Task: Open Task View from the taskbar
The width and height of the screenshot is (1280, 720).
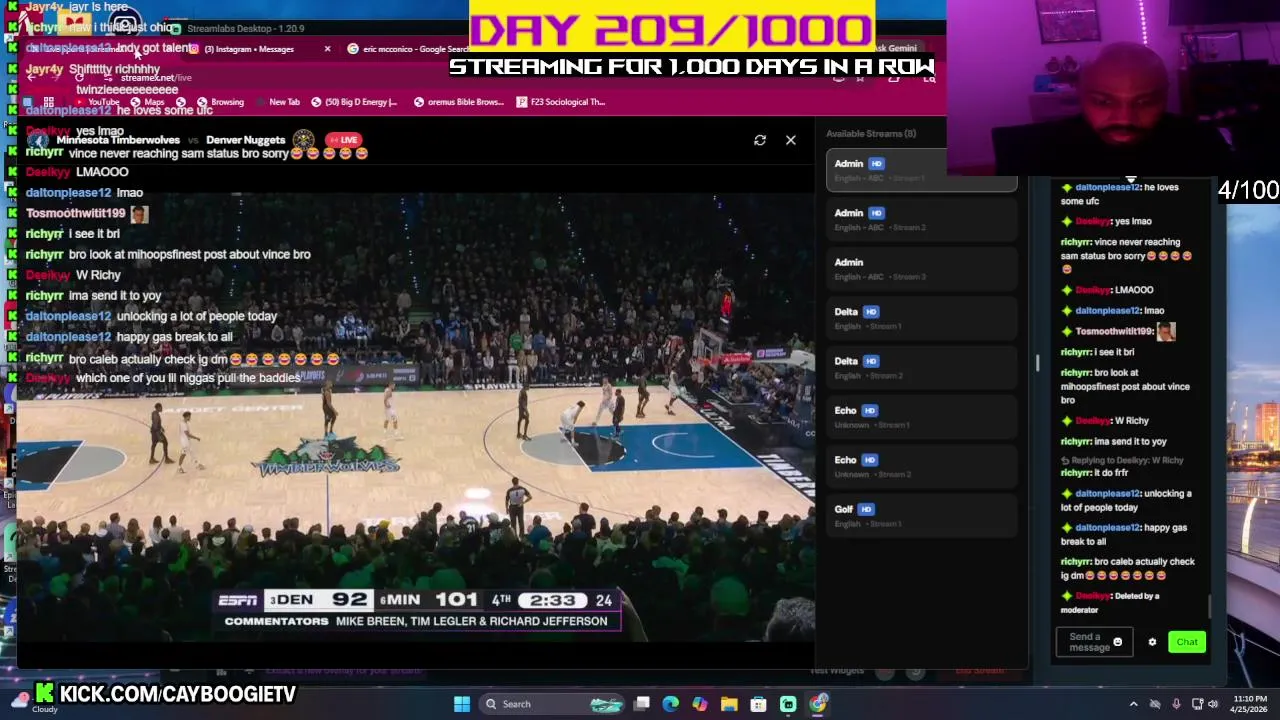Action: (642, 704)
